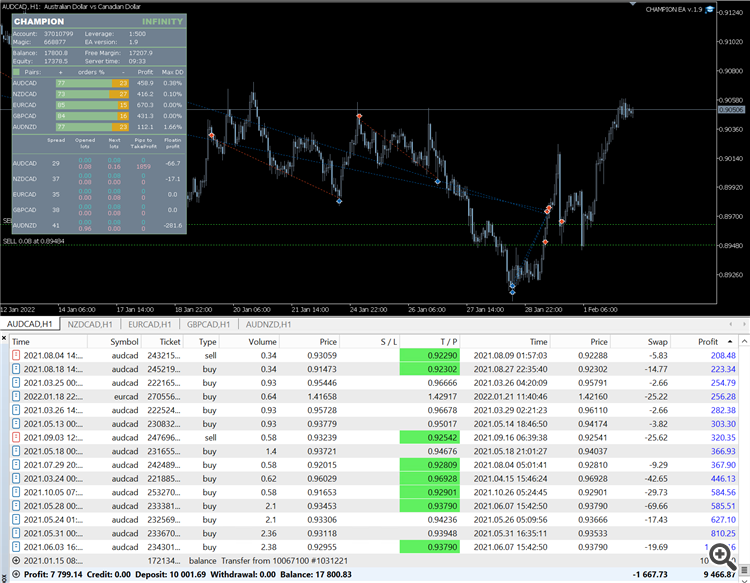This screenshot has width=750, height=583.
Task: Sort history by S / L column header
Action: coord(369,341)
